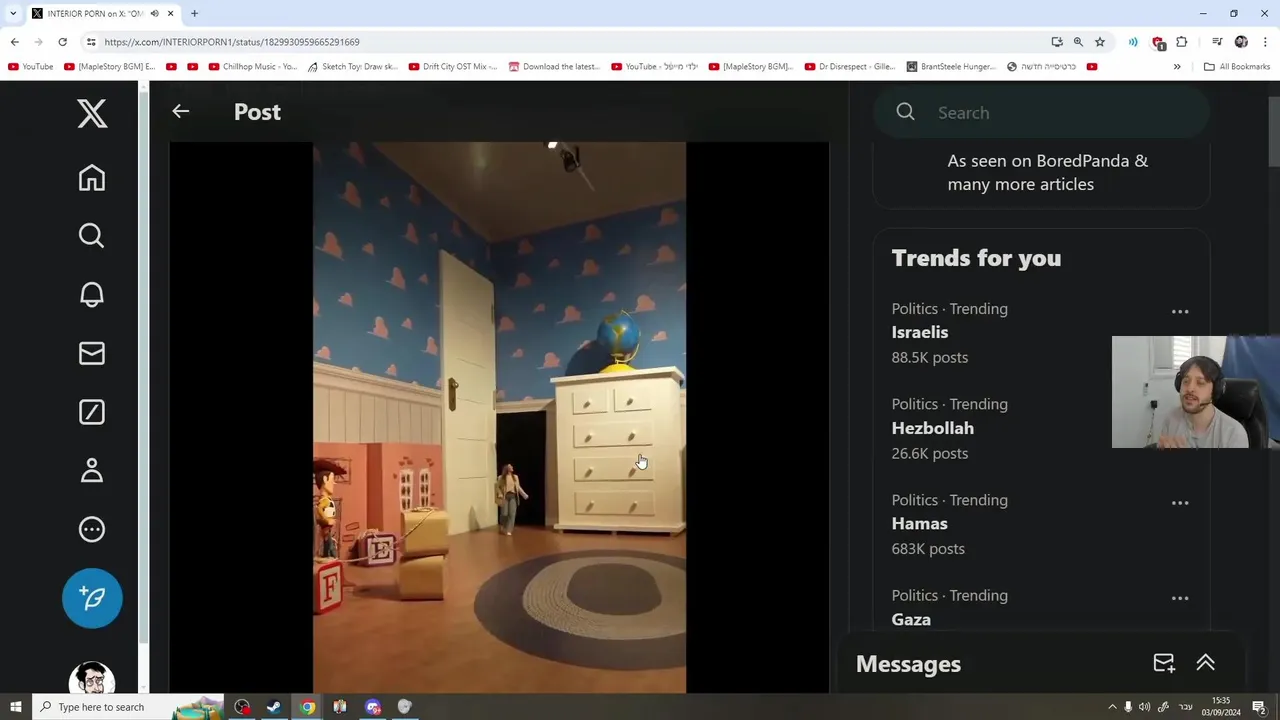The width and height of the screenshot is (1280, 720).
Task: Click the zoom magnifier in address bar
Action: point(1078,42)
